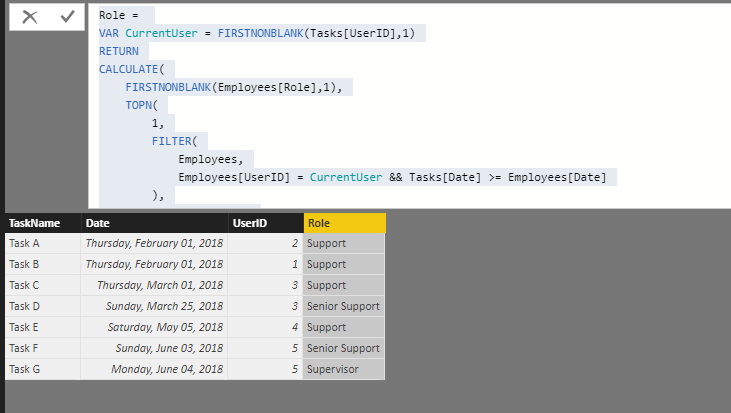Select the Date column header
This screenshot has width=731, height=413.
click(154, 223)
